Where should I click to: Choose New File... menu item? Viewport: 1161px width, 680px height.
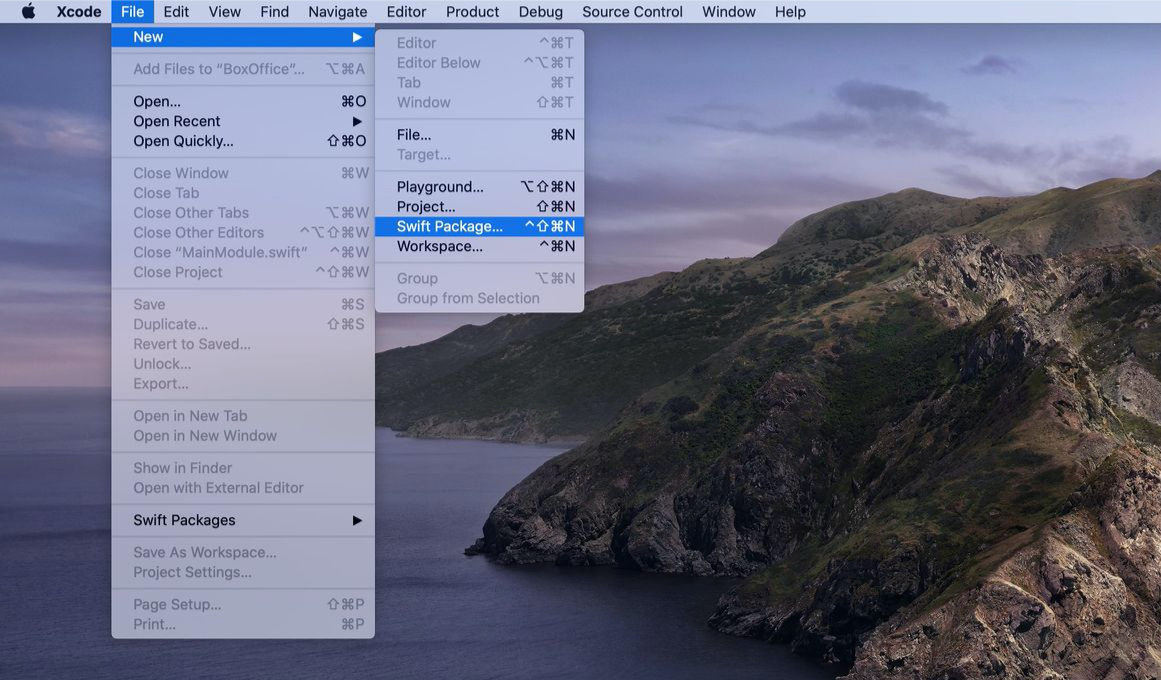tap(479, 135)
